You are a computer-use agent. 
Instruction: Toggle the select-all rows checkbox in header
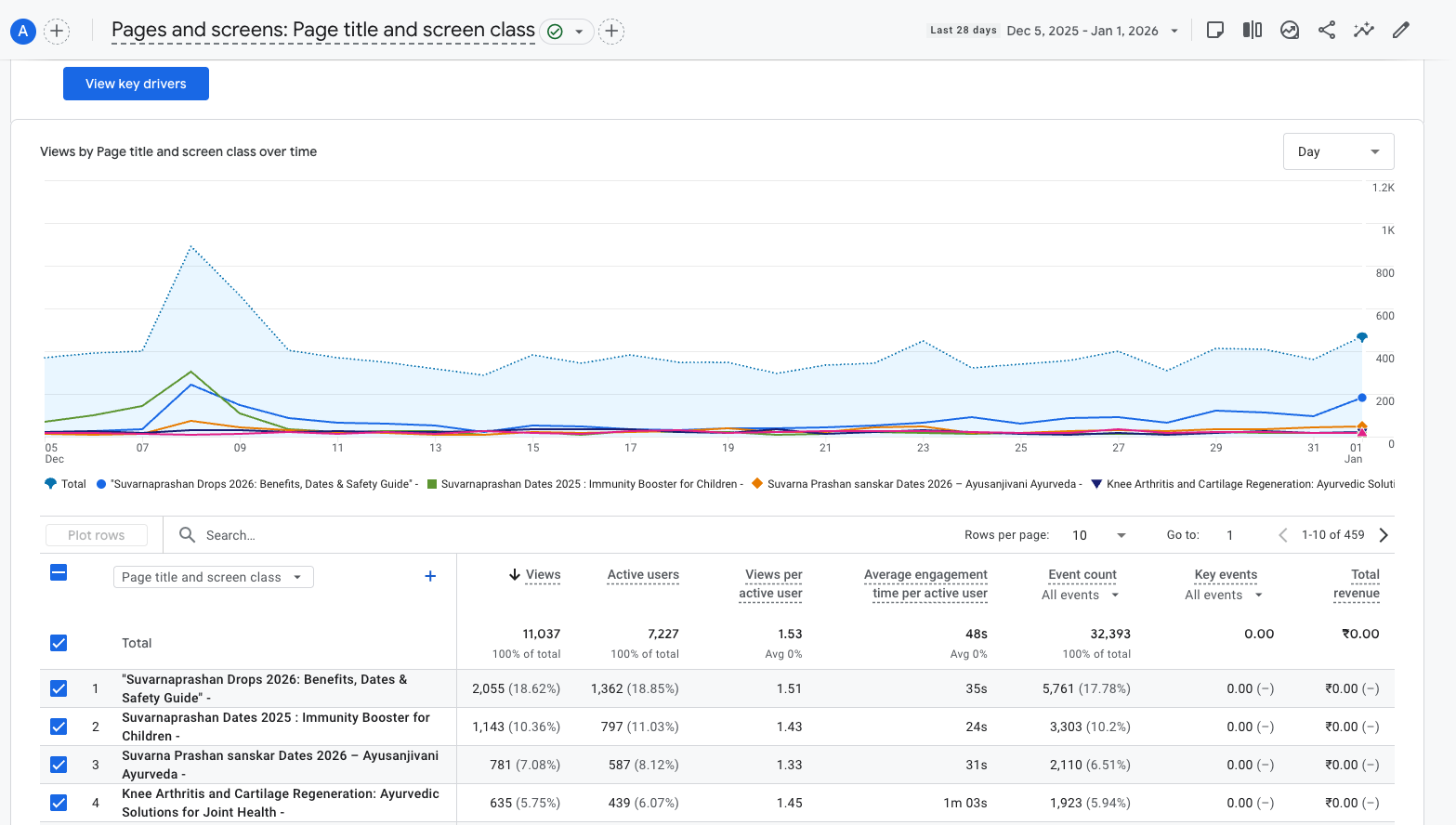[59, 572]
